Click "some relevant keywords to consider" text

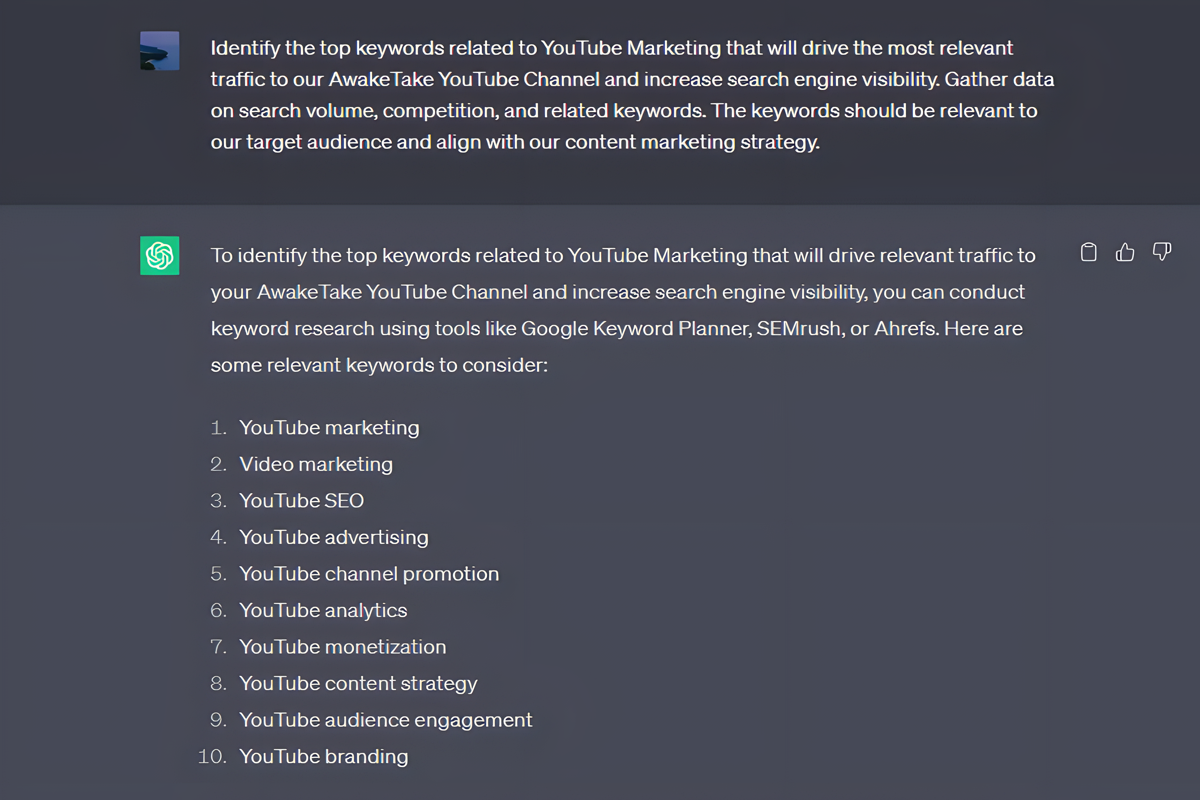[378, 365]
